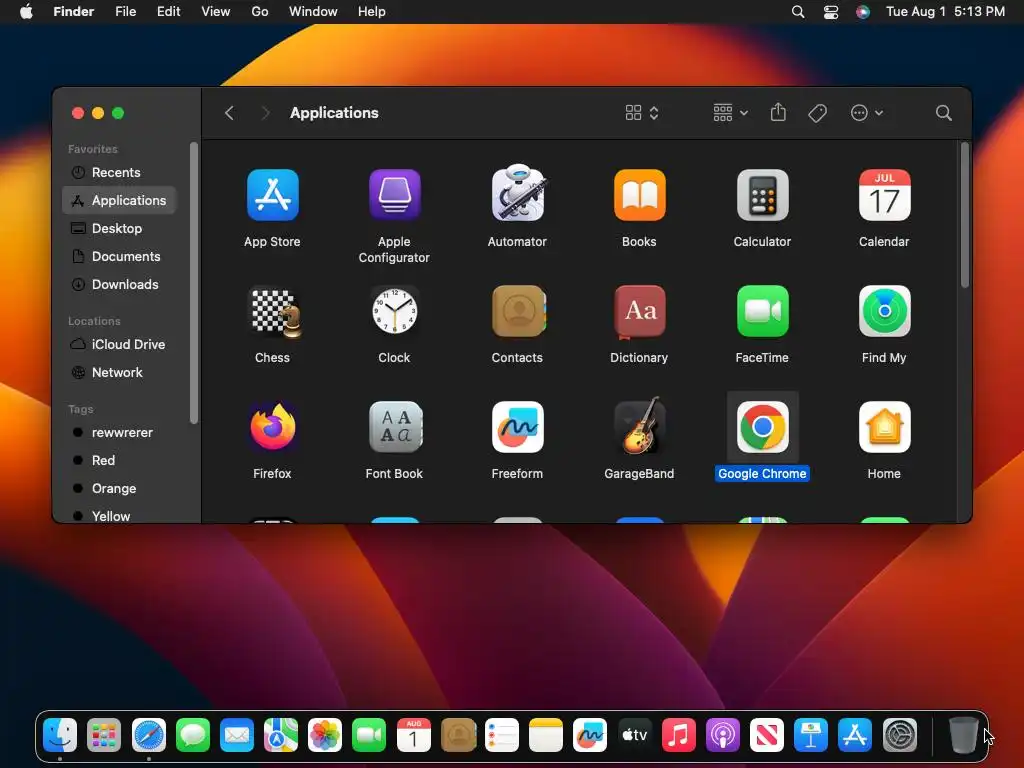The image size is (1024, 768).
Task: Open Photos from the Dock
Action: 325,735
